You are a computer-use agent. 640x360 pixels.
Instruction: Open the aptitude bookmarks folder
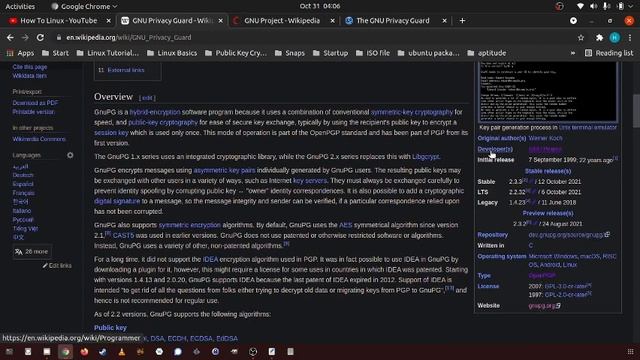tap(487, 53)
